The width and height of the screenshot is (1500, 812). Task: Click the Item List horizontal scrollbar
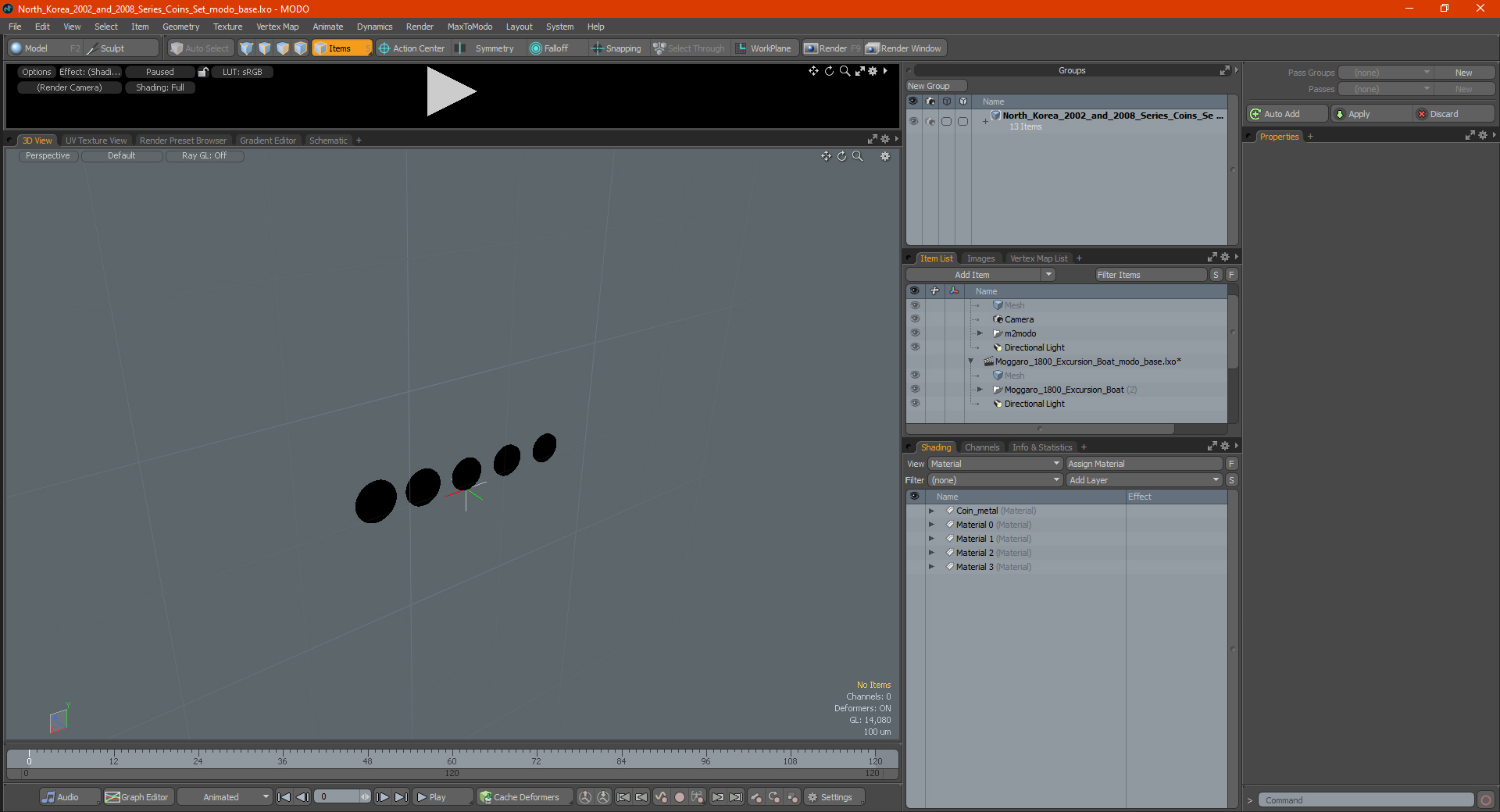point(1041,429)
